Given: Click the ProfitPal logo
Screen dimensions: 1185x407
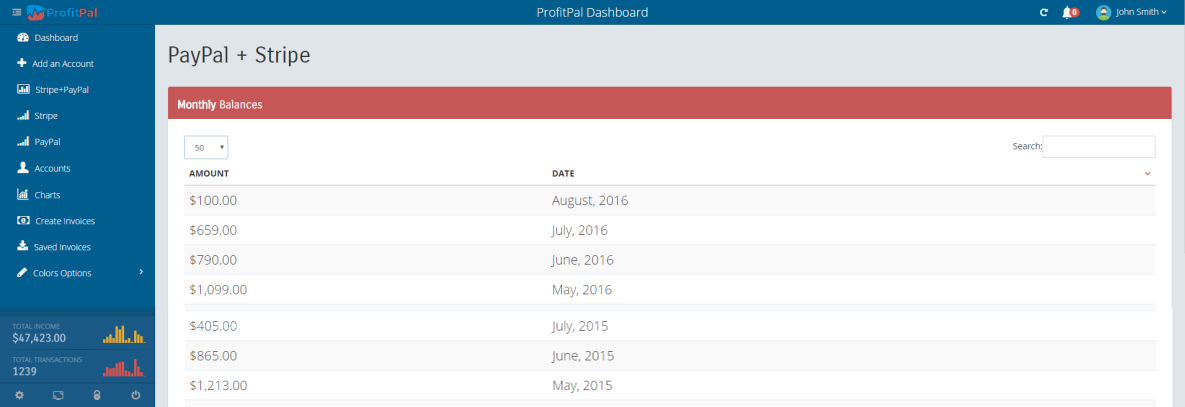Looking at the screenshot, I should tap(62, 12).
